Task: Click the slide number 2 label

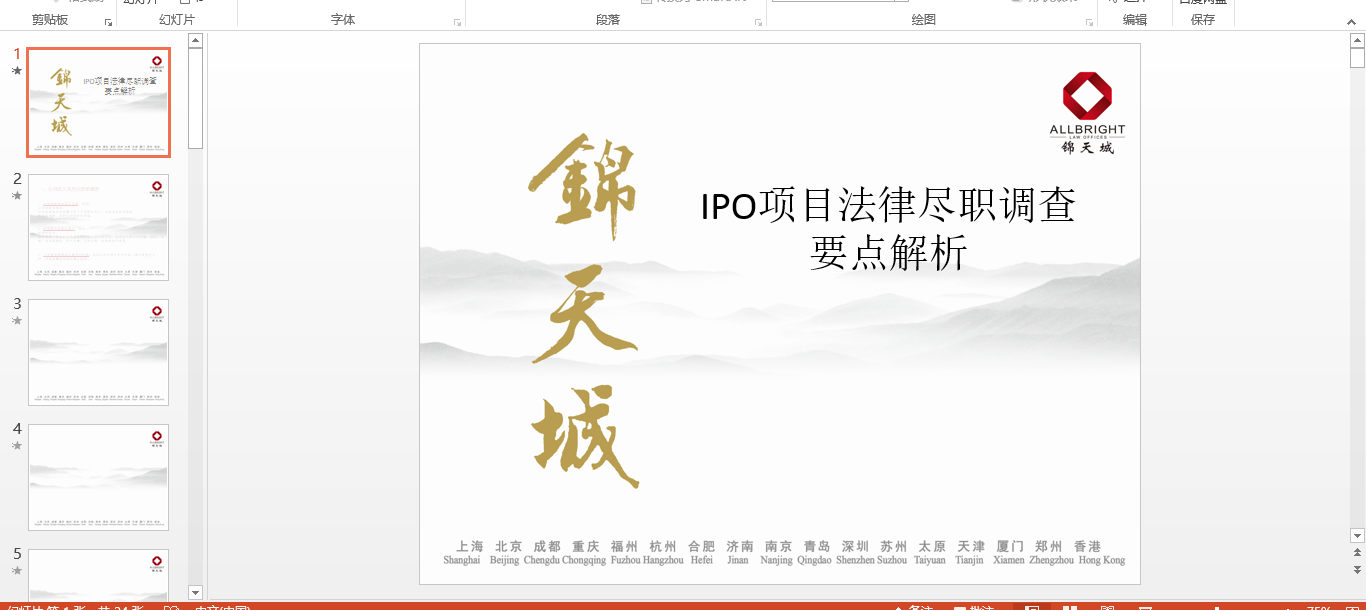Action: pos(17,179)
